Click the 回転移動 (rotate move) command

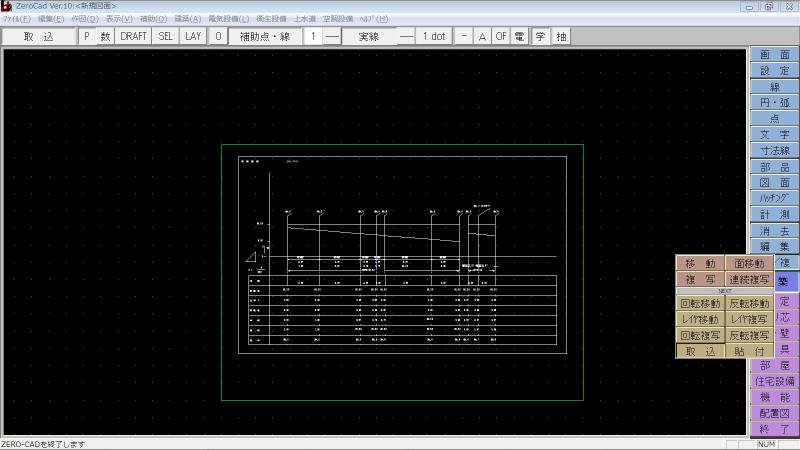point(700,303)
